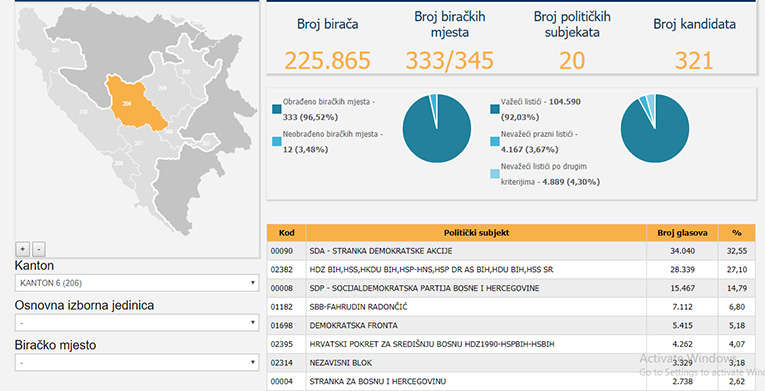
Task: Click the Broj političkih subjekata value 20
Action: pos(572,61)
